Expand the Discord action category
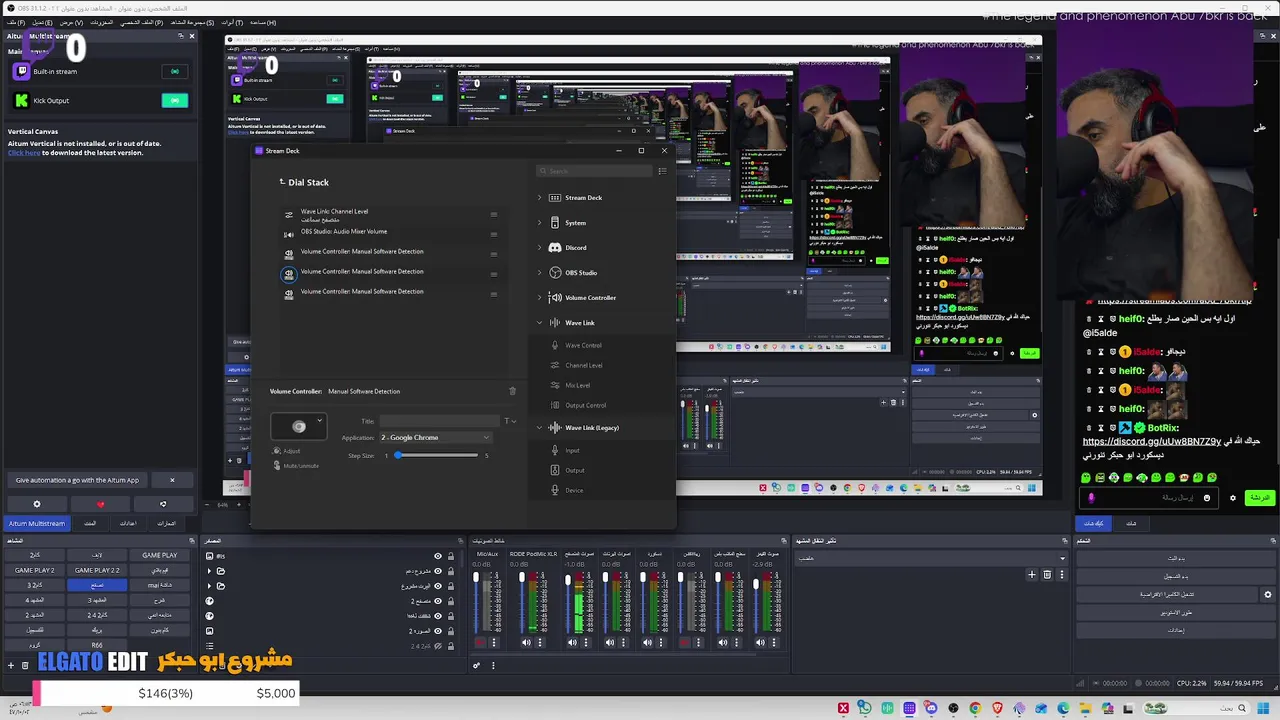Viewport: 1280px width, 720px height. [x=540, y=248]
